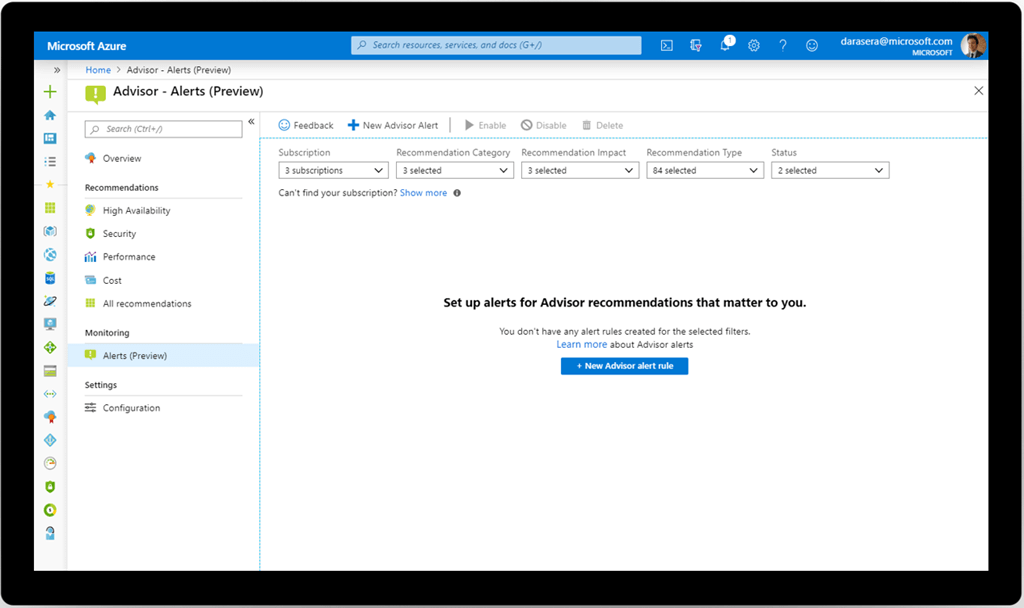Viewport: 1024px width, 608px height.
Task: Click the Disable toolbar button
Action: [x=543, y=125]
